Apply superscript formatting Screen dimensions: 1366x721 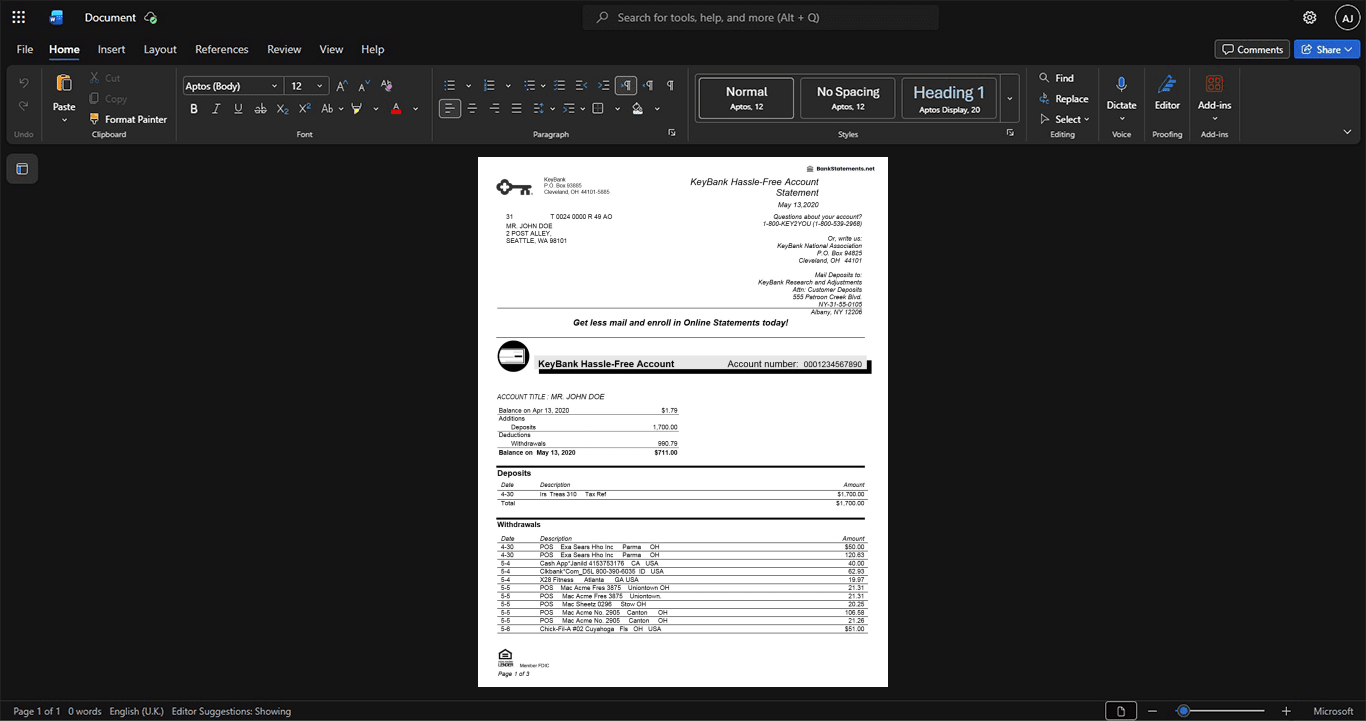pyautogui.click(x=304, y=109)
